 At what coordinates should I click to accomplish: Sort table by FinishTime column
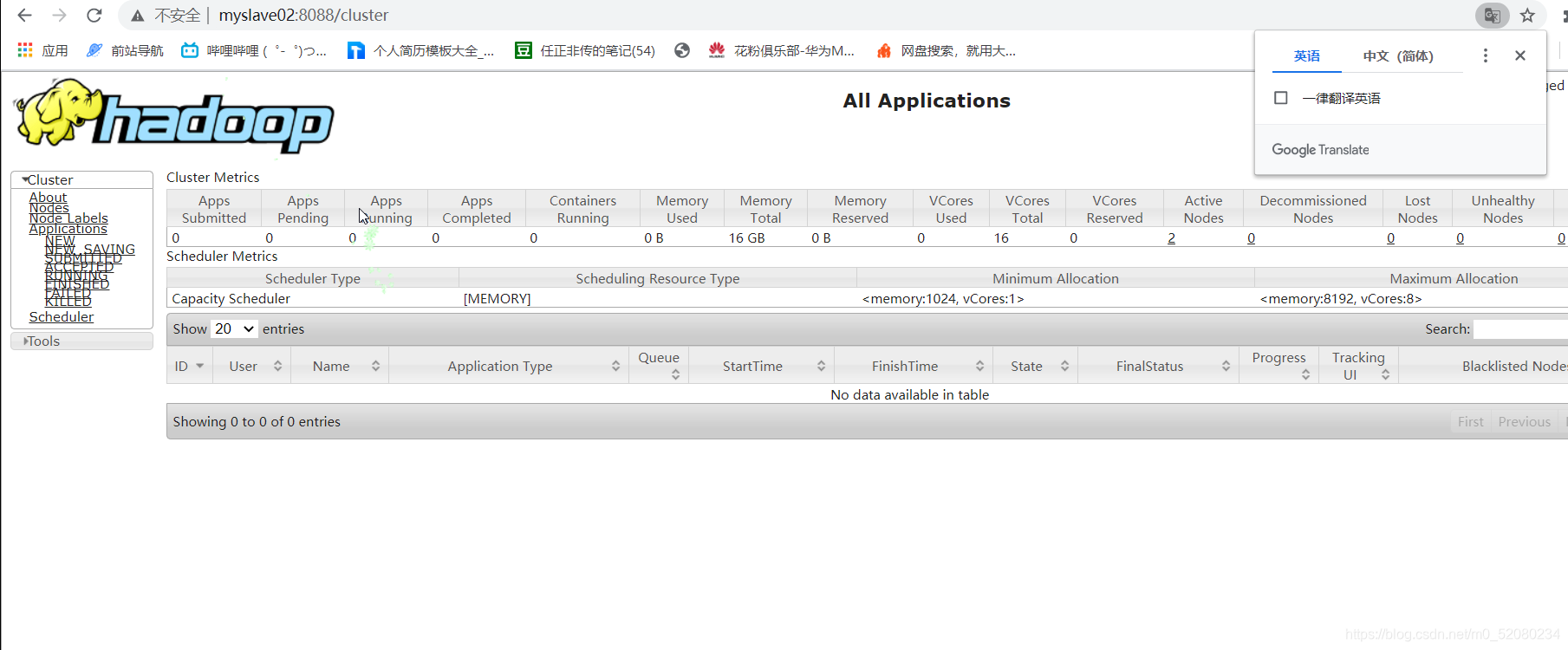[914, 366]
